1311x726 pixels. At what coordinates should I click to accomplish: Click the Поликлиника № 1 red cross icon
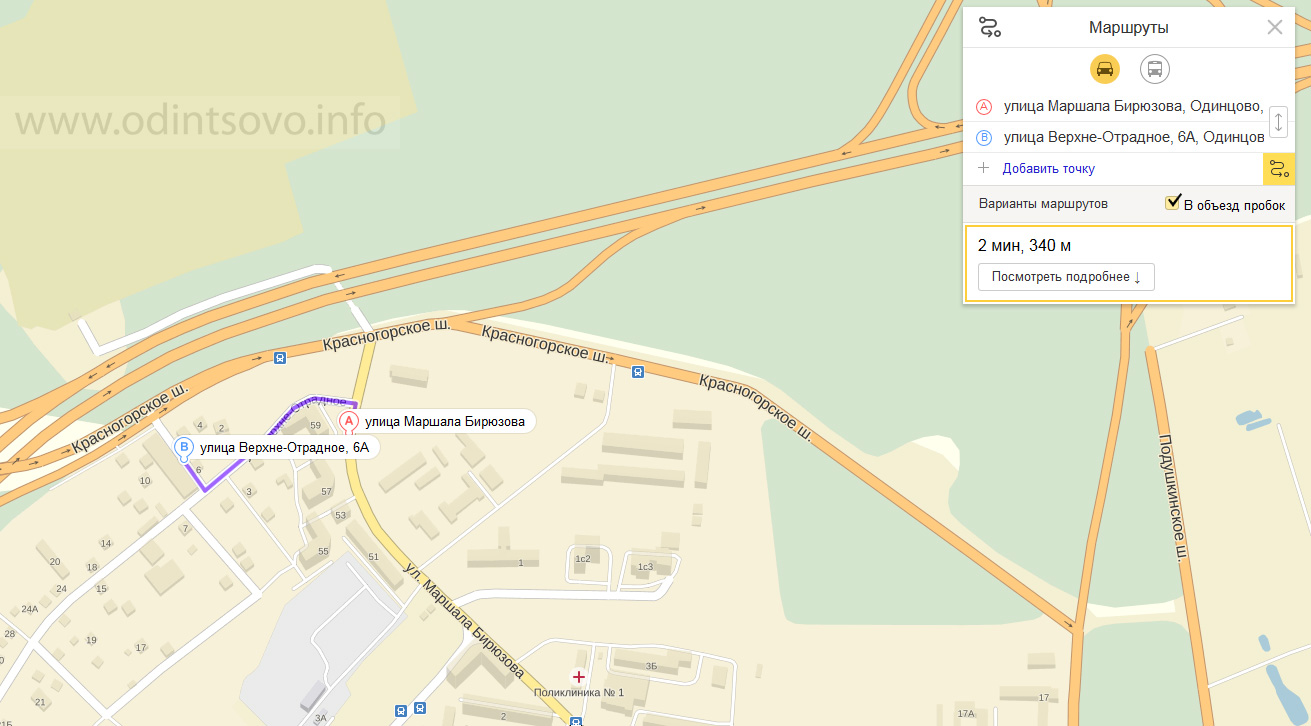[x=578, y=677]
